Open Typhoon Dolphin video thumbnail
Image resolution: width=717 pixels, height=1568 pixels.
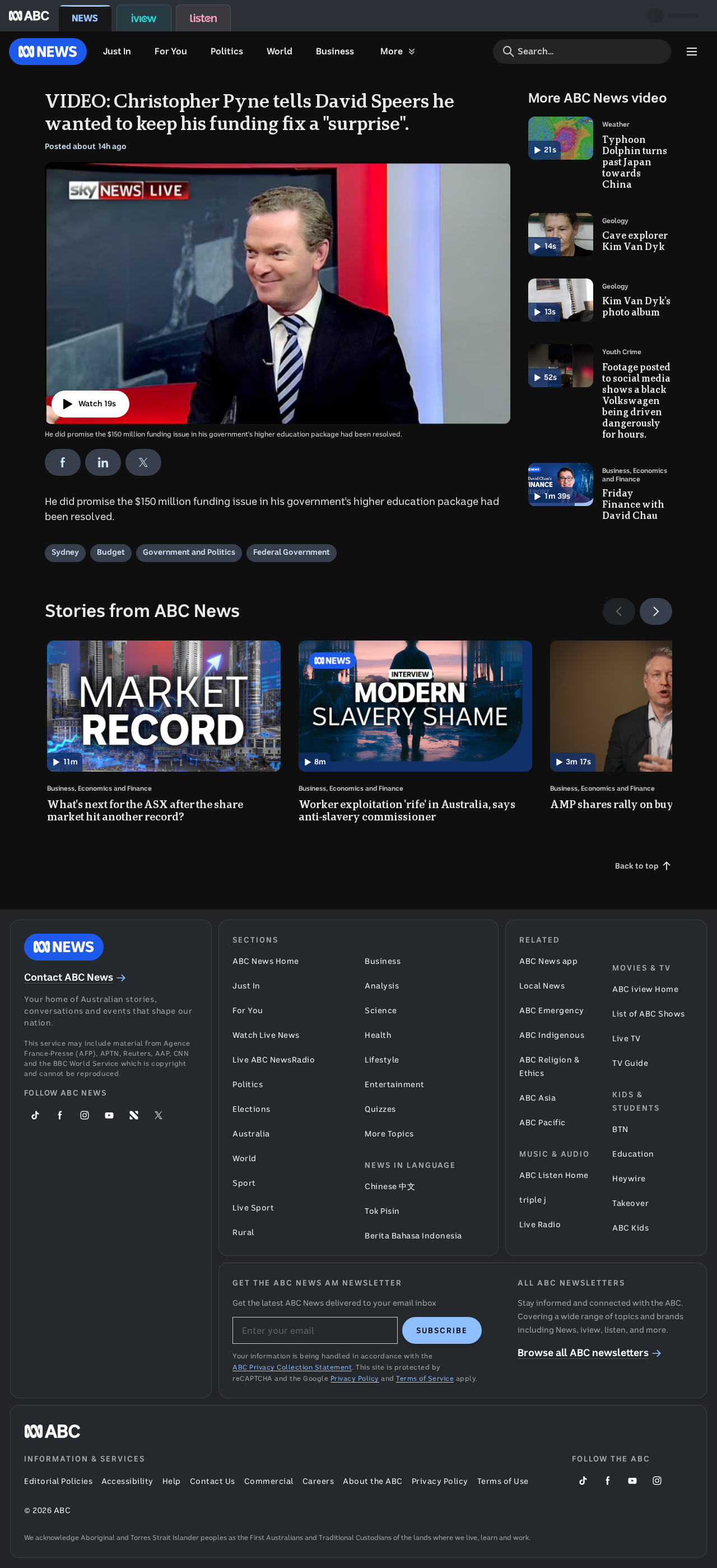[x=560, y=138]
